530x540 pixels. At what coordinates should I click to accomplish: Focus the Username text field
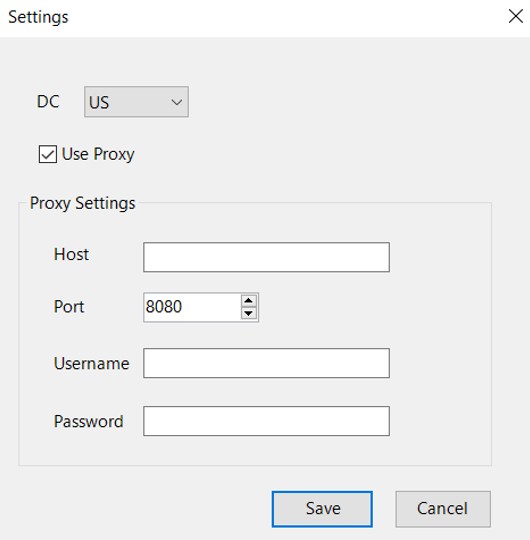point(267,363)
